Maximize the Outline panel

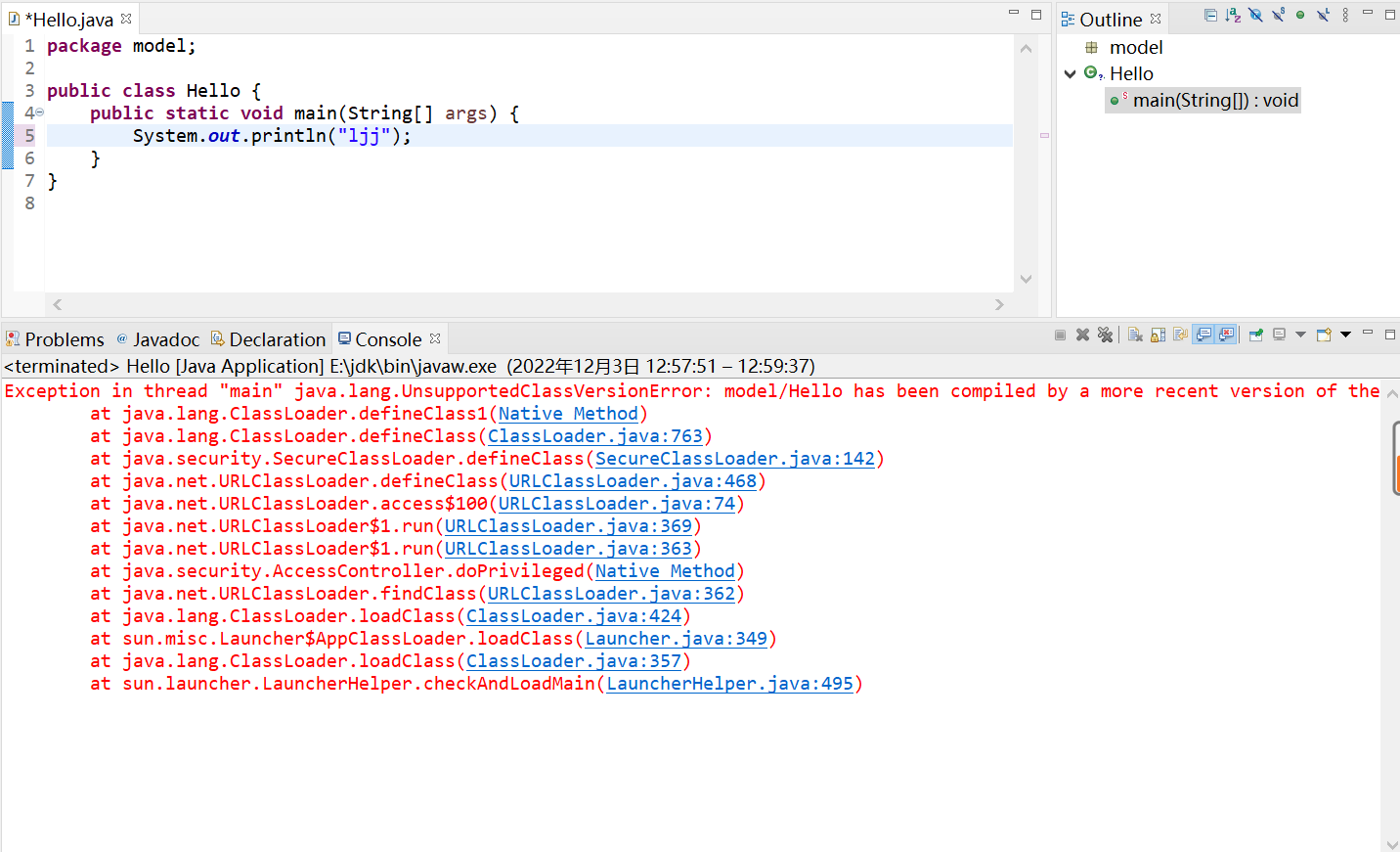coord(1389,15)
